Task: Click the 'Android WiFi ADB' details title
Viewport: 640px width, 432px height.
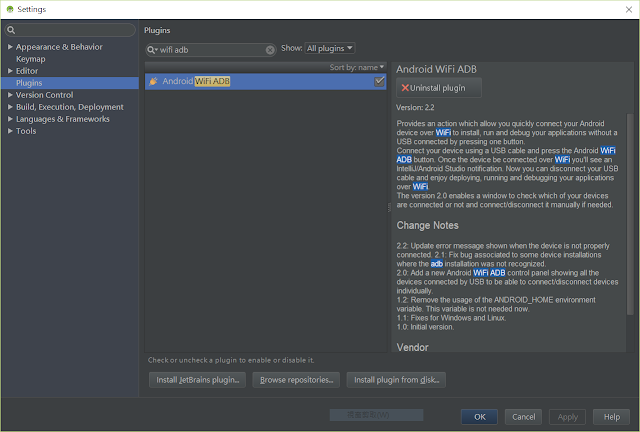Action: 436,69
